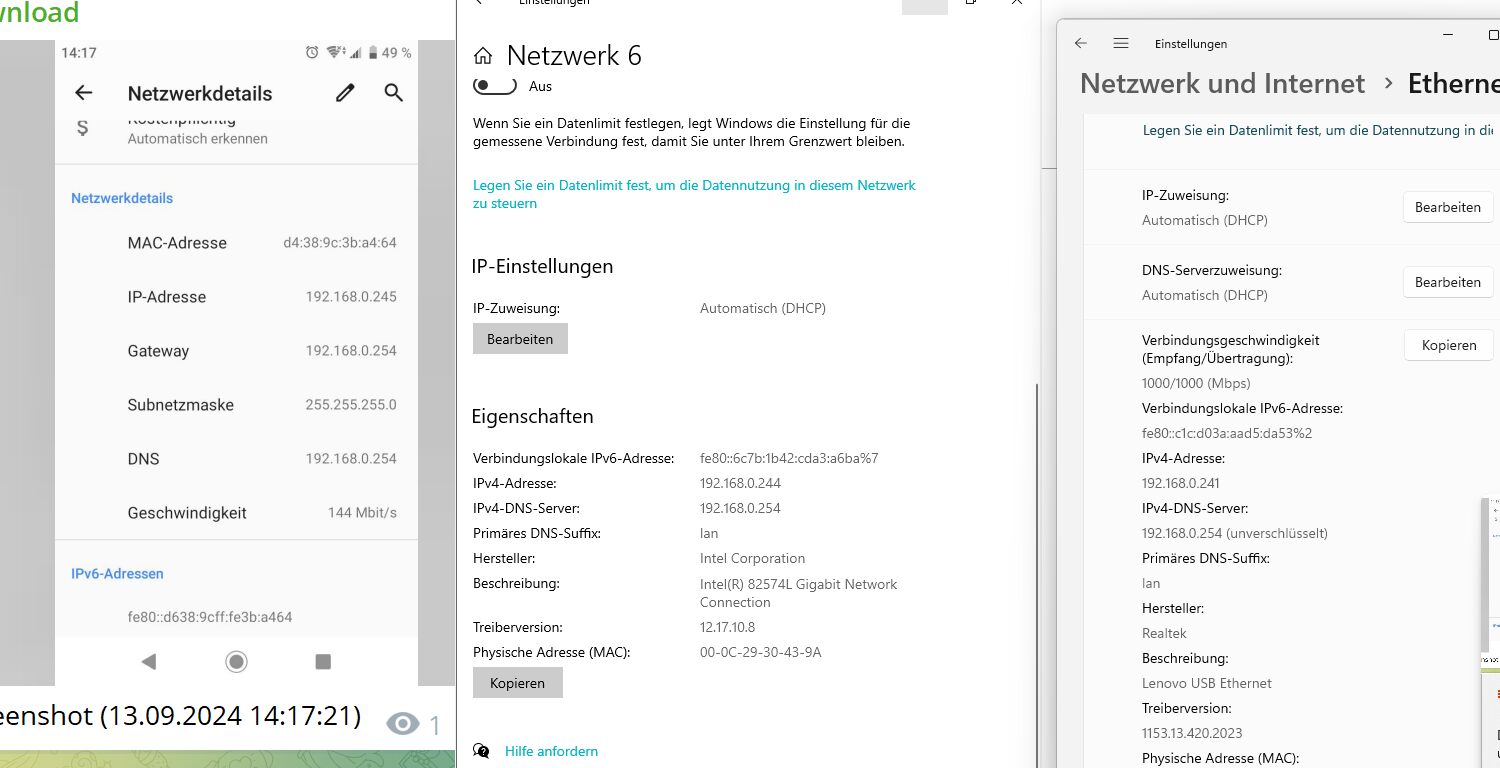Select the IP-Adresse 192.168.0.245 row on phone
This screenshot has width=1500, height=768.
[236, 297]
